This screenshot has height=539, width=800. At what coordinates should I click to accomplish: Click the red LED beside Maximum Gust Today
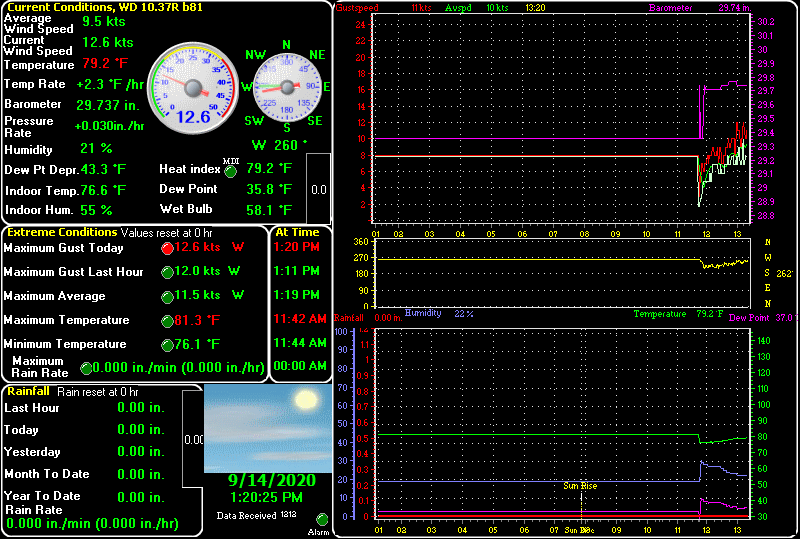(x=167, y=248)
